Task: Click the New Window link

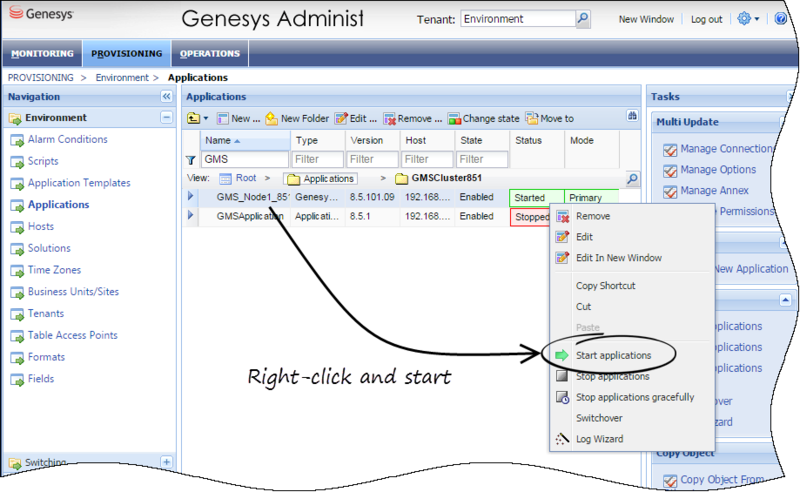Action: [646, 19]
